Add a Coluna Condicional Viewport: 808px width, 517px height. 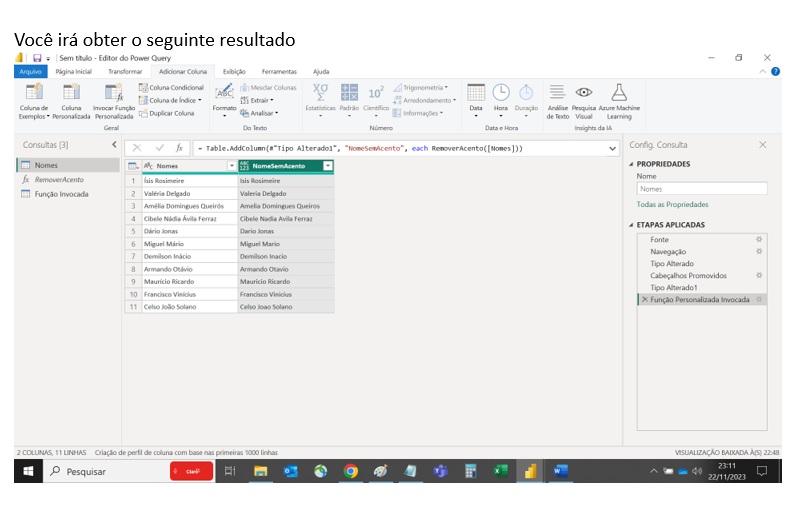(x=171, y=88)
